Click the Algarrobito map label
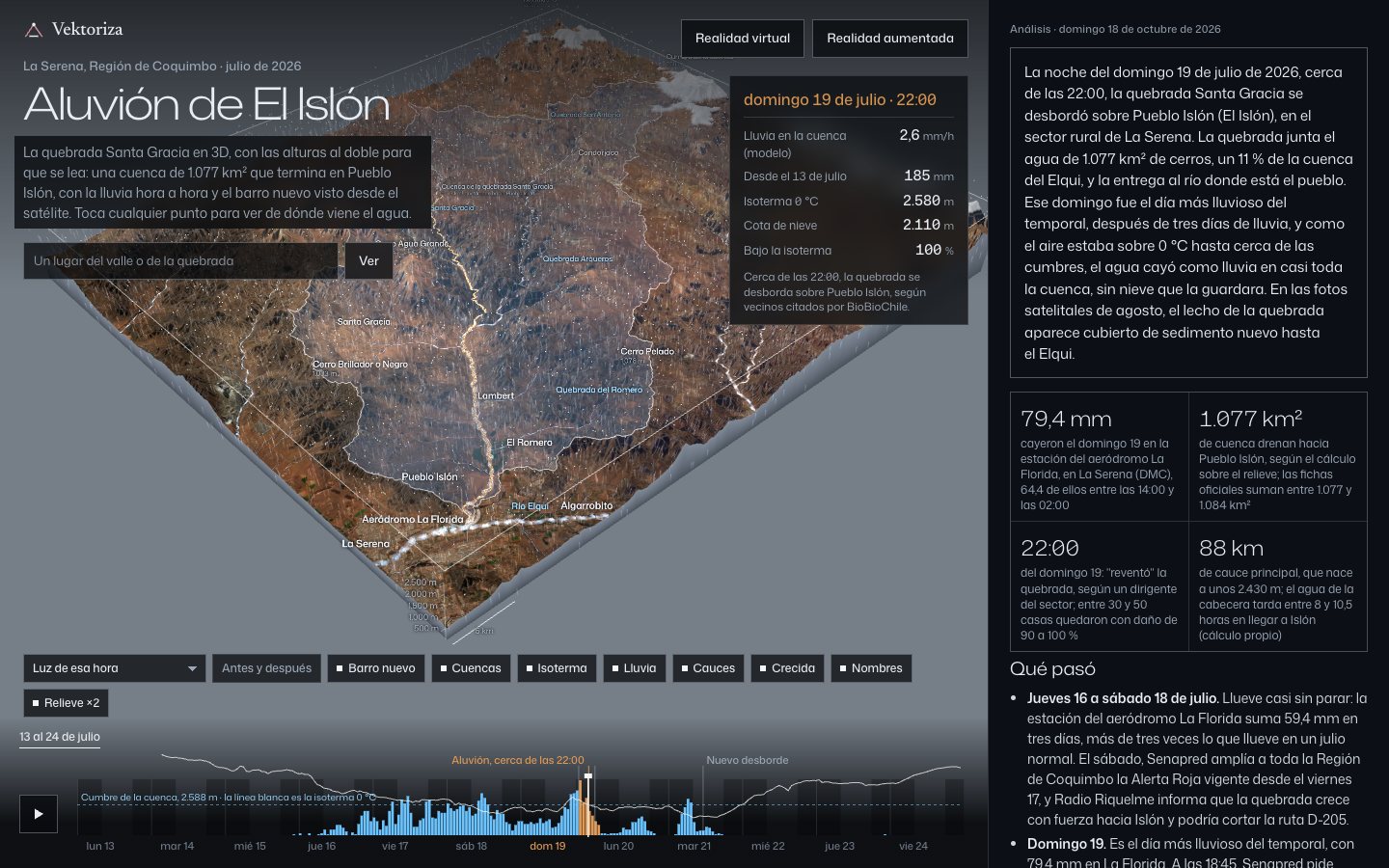Image resolution: width=1389 pixels, height=868 pixels. (586, 506)
